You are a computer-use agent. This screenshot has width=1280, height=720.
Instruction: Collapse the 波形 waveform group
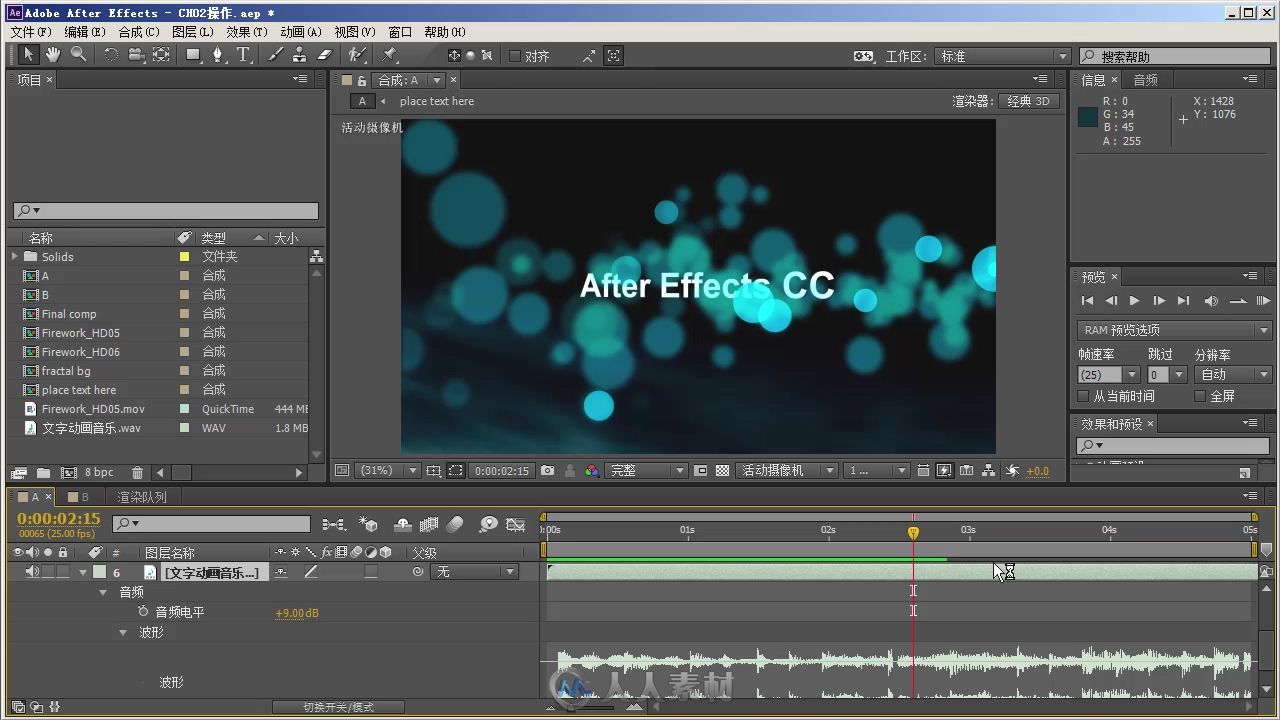click(123, 632)
